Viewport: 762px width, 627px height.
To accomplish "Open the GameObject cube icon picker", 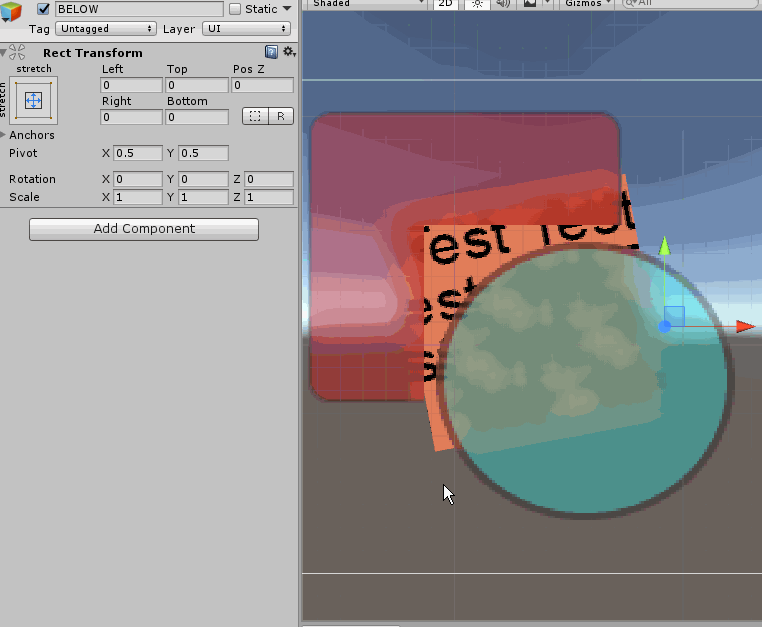I will click(11, 11).
